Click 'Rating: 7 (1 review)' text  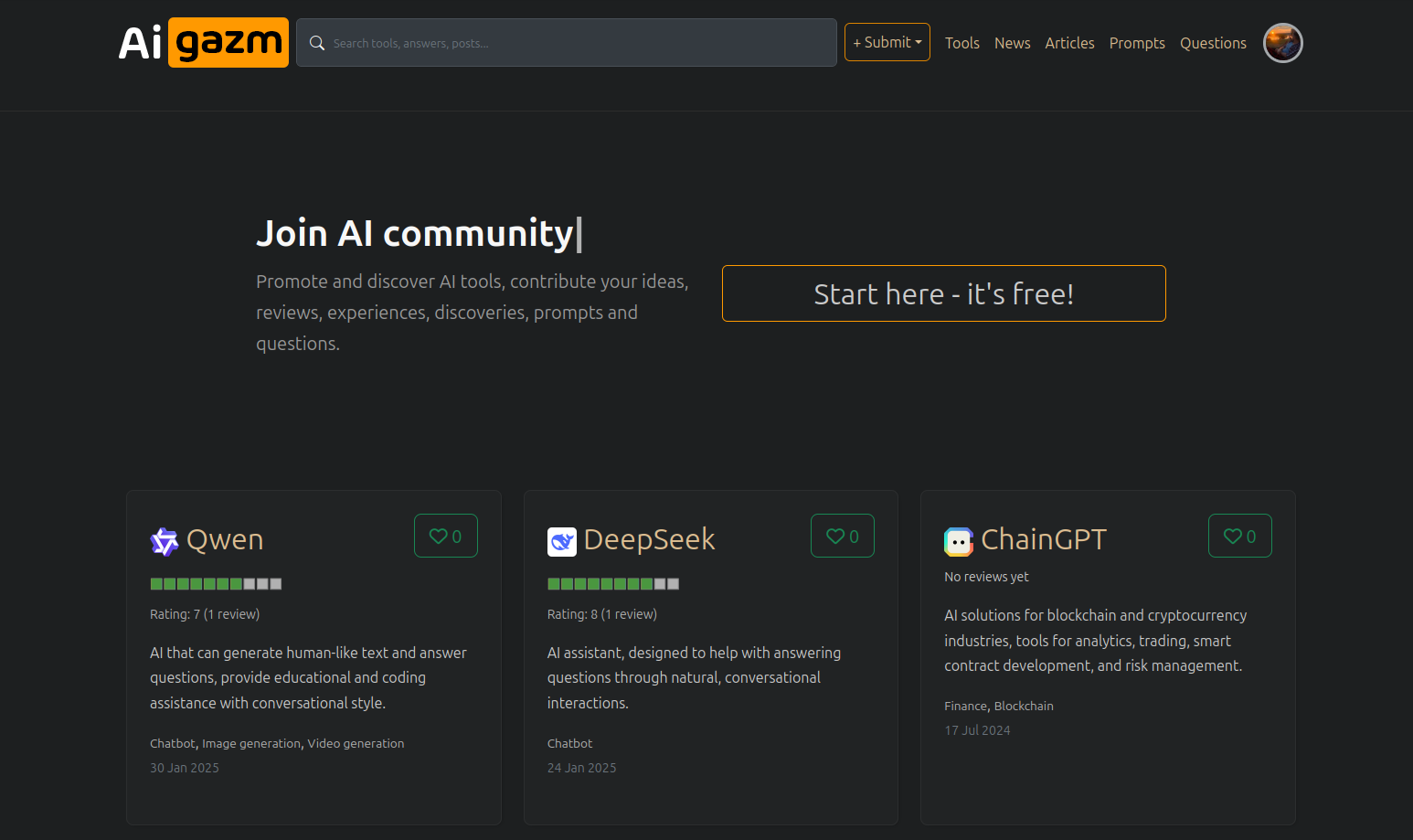click(205, 614)
